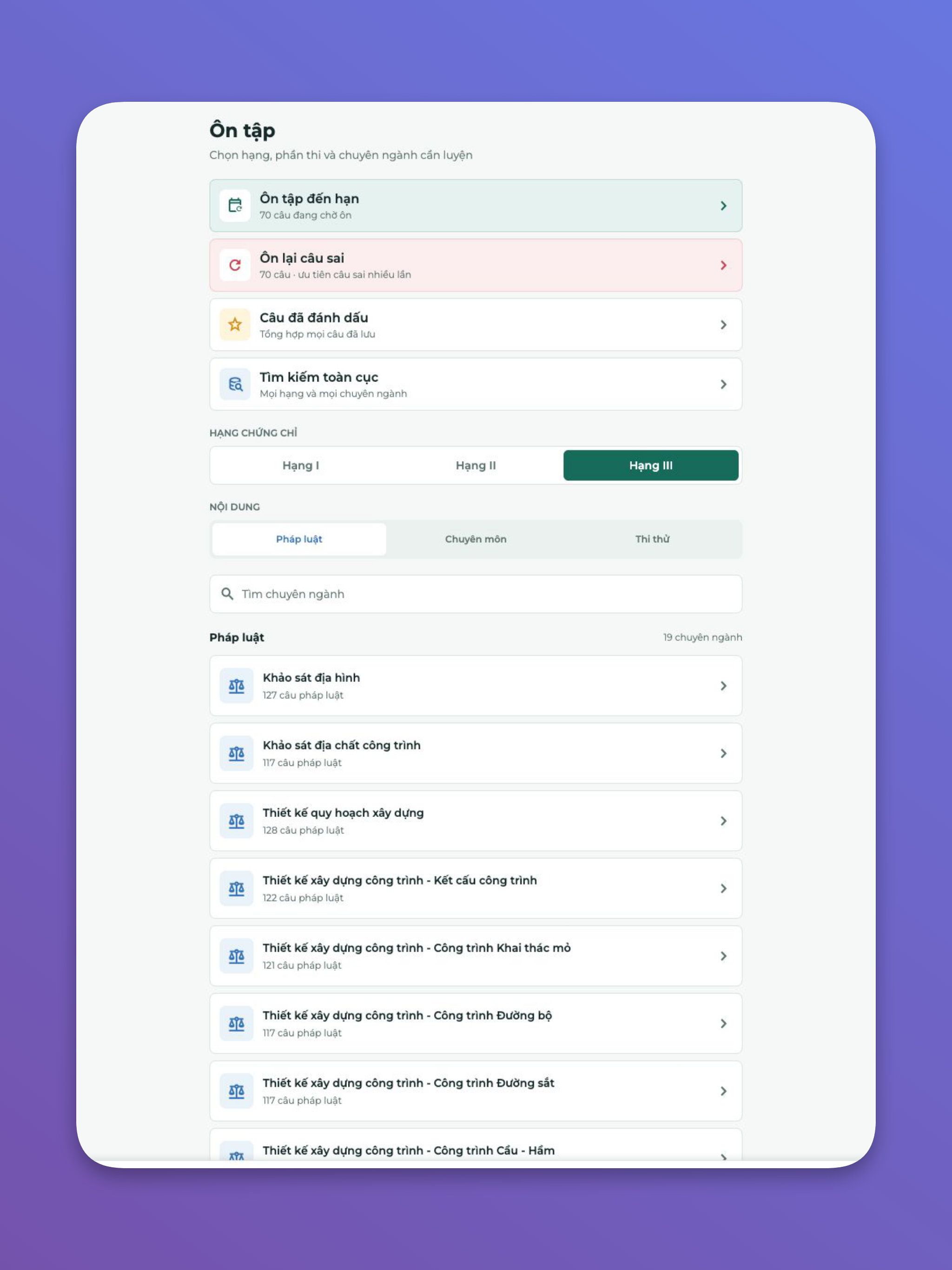Click '19 chuyên ngành' count label
Image resolution: width=952 pixels, height=1270 pixels.
pos(703,637)
